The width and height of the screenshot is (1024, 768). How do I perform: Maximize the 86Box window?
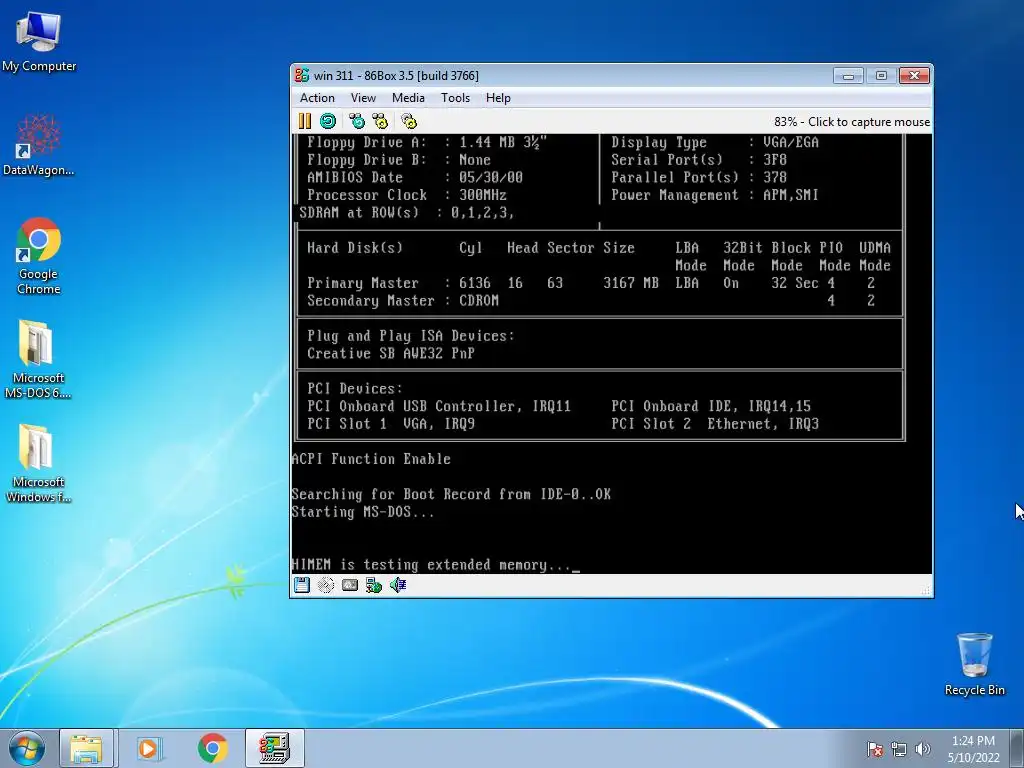click(x=881, y=75)
